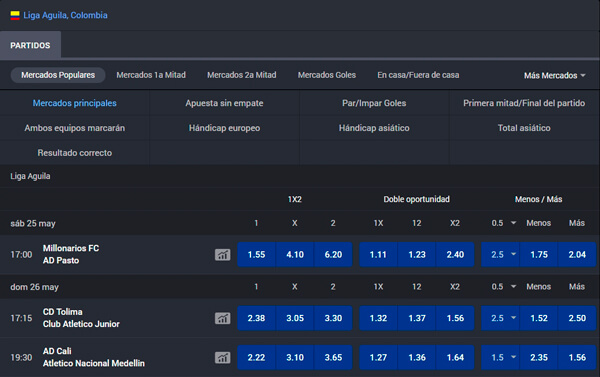Select Más 2.04 for Millonarios match

pyautogui.click(x=577, y=255)
